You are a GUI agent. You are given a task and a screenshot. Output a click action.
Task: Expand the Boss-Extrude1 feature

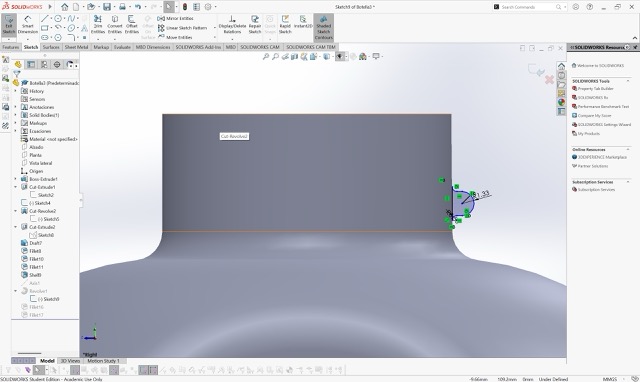[x=16, y=179]
